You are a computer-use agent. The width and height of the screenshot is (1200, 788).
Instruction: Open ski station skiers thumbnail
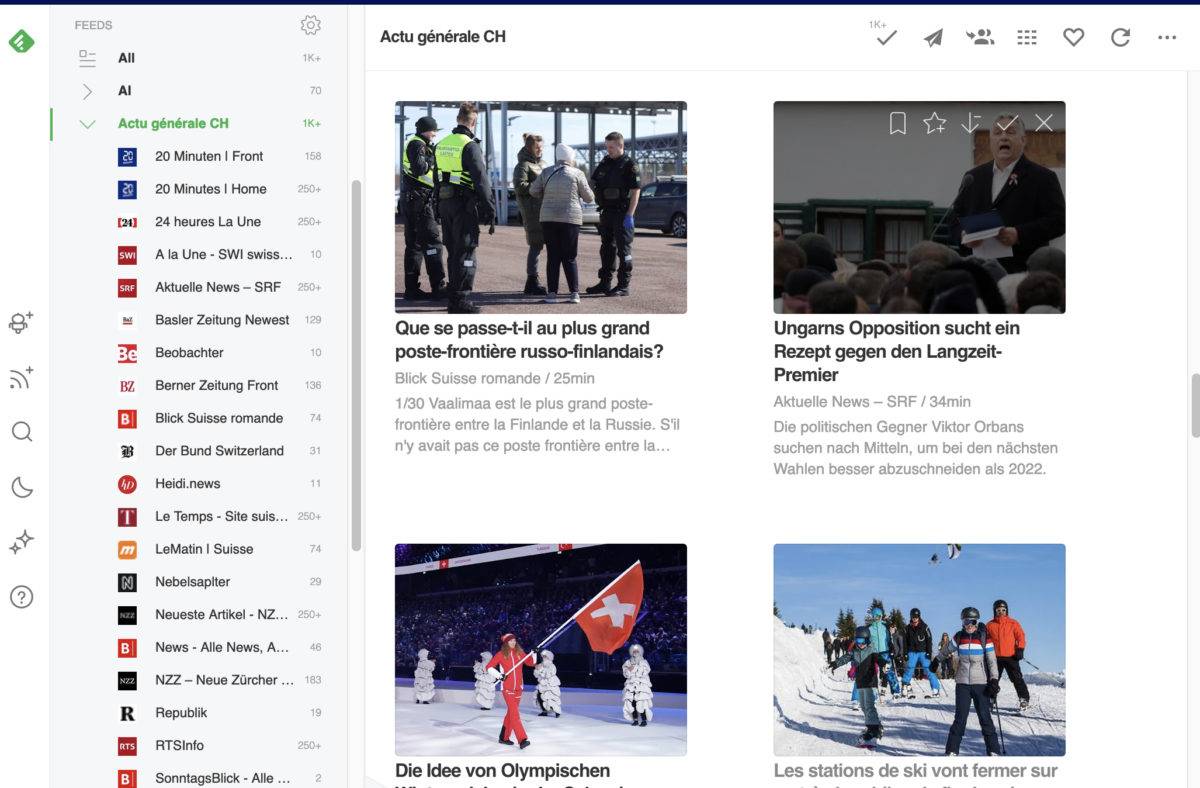click(x=919, y=650)
